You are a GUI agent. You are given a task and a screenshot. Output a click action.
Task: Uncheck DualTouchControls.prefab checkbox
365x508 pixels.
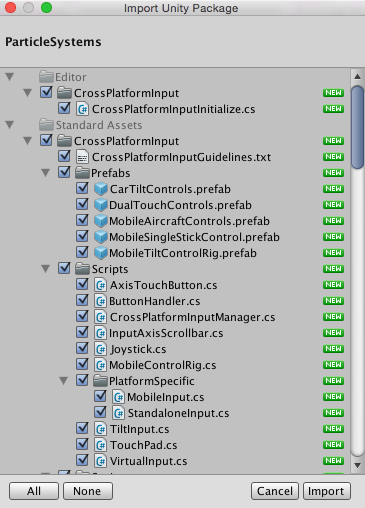click(82, 204)
